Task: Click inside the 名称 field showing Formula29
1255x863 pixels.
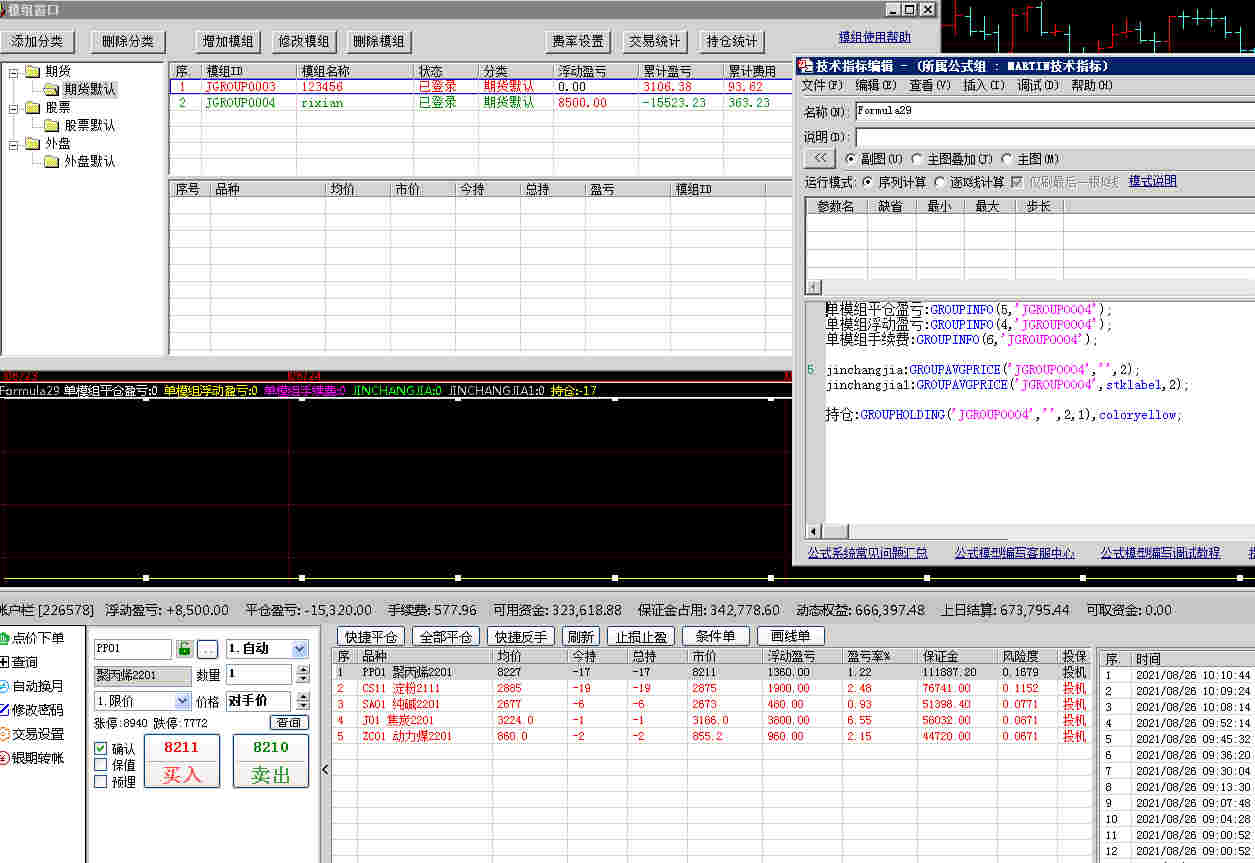Action: coord(1054,112)
